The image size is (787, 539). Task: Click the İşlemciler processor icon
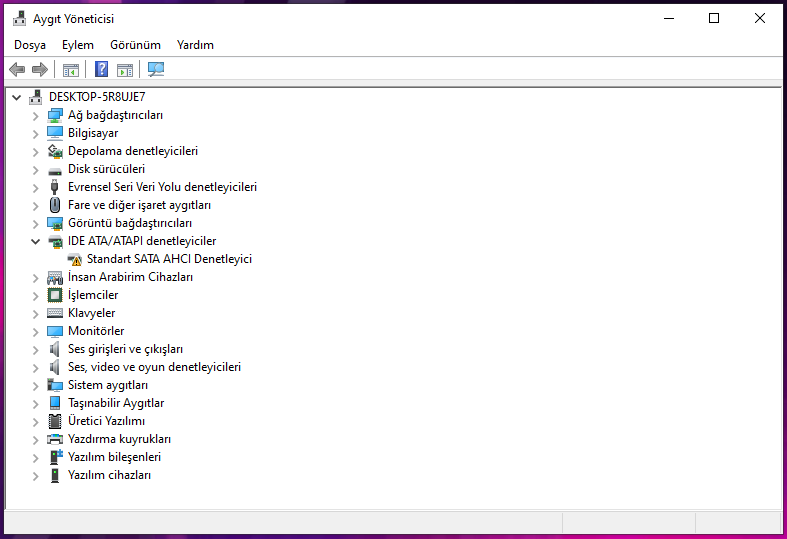pyautogui.click(x=55, y=295)
